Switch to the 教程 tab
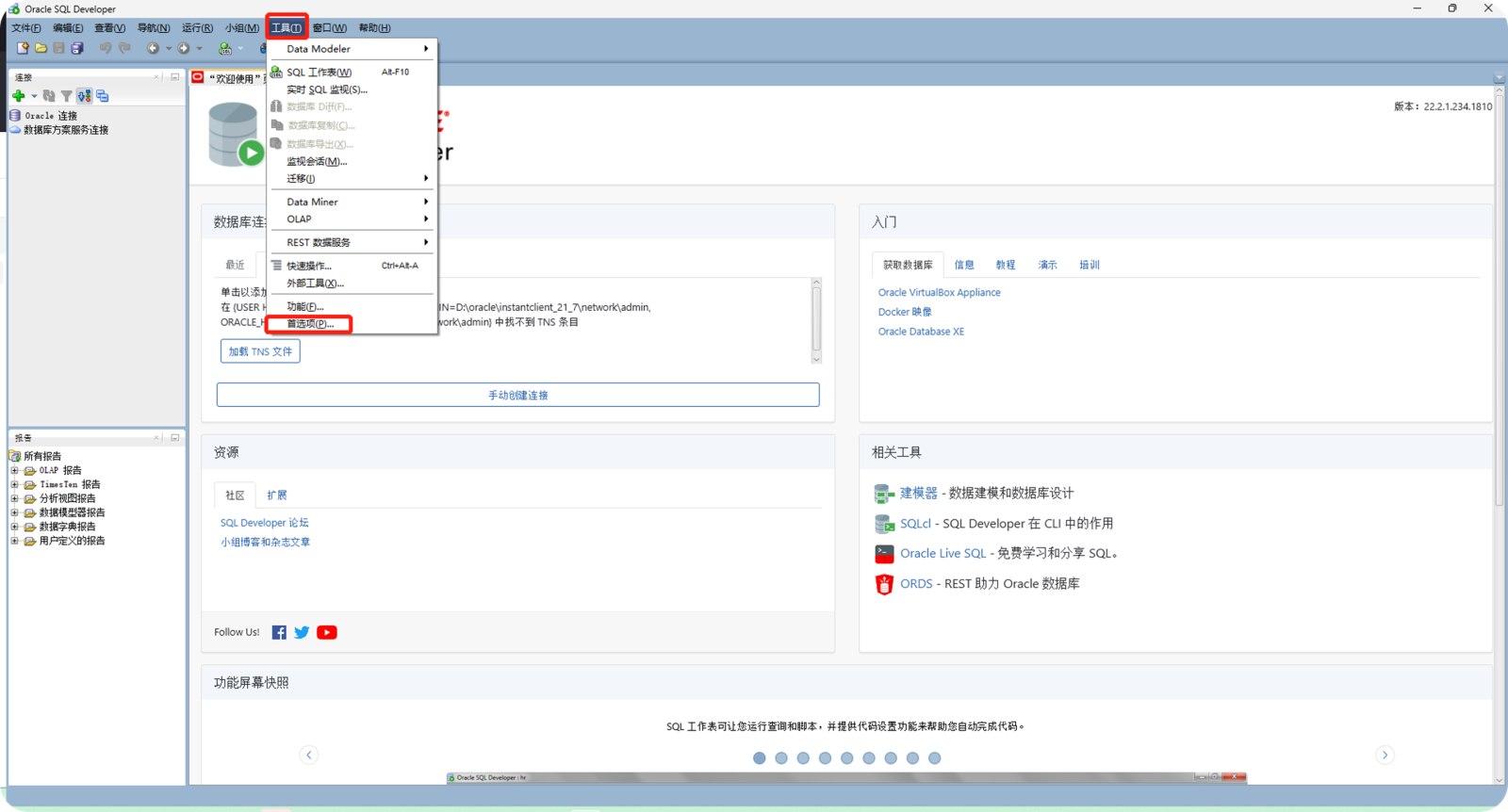The width and height of the screenshot is (1508, 812). click(x=1006, y=265)
